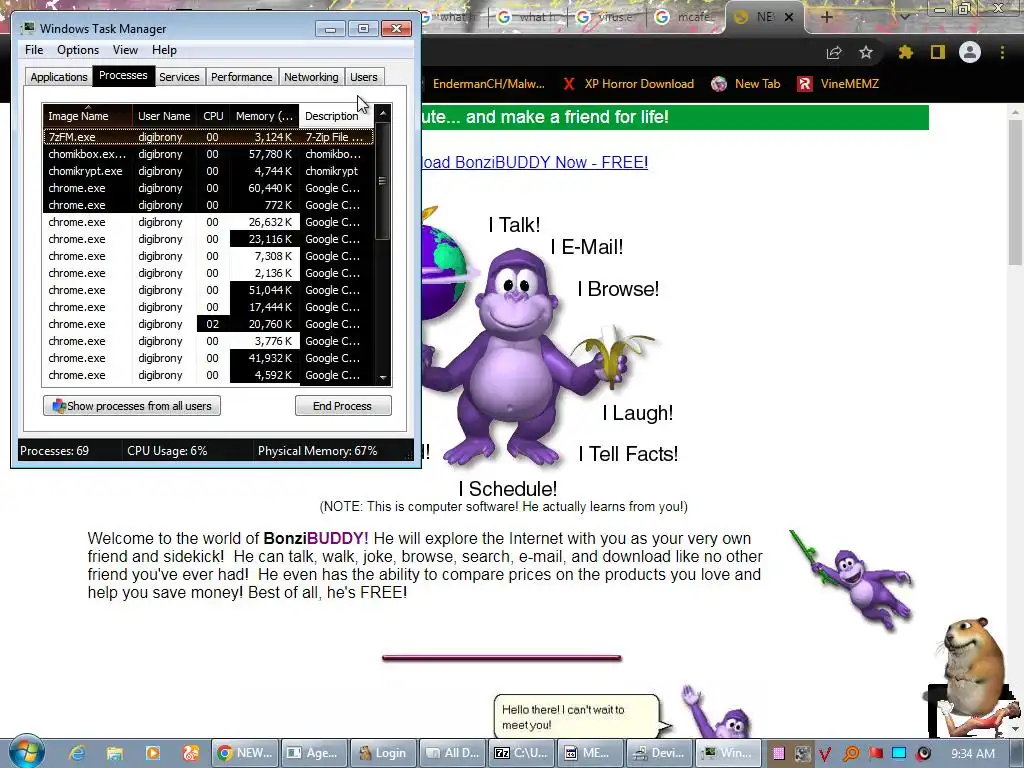Click orange magnifier system tray icon
Viewport: 1024px width, 768px height.
click(x=850, y=754)
